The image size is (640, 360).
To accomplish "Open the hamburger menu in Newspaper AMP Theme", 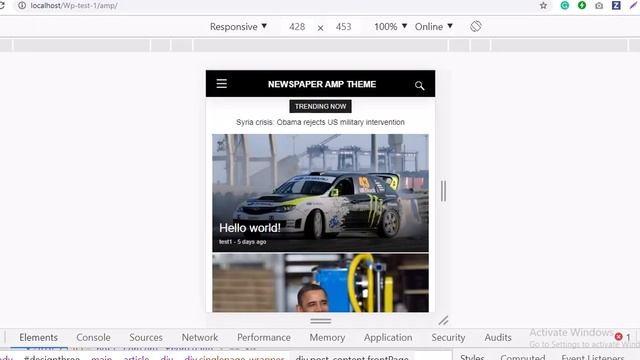I will coord(222,84).
